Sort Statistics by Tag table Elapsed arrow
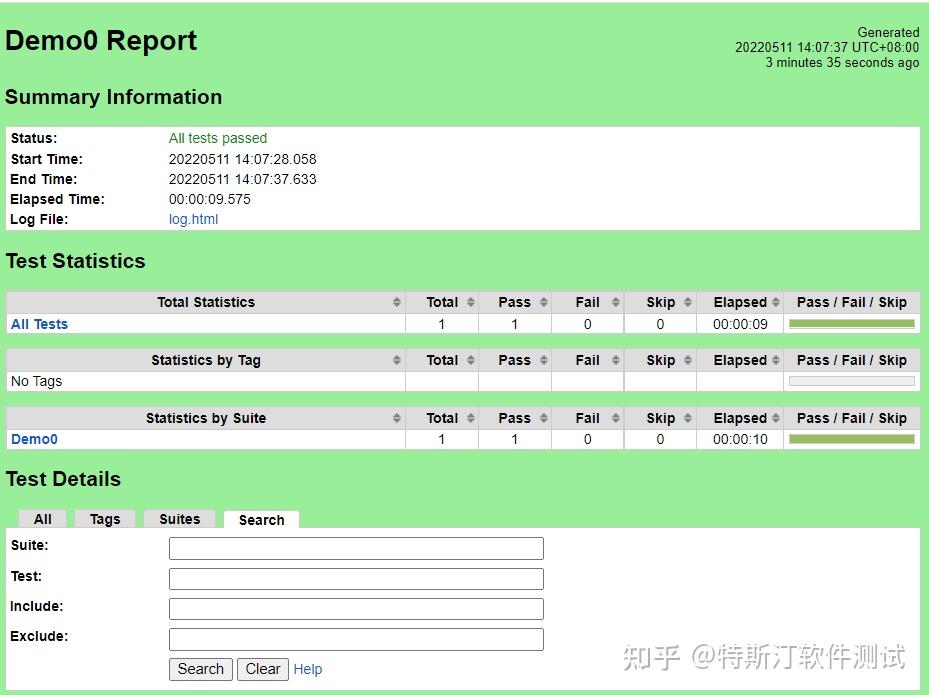This screenshot has height=695, width=929. pyautogui.click(x=776, y=360)
